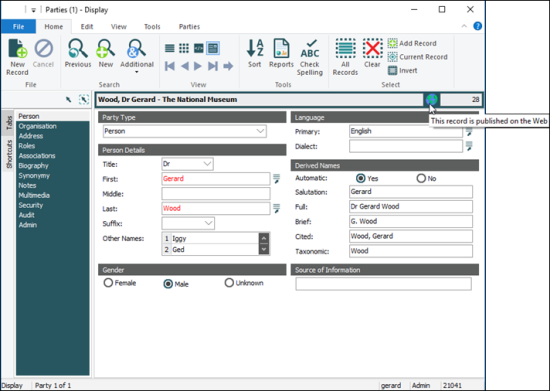Click the Source of Information field
Screen dimensions: 550x391
(x=383, y=284)
